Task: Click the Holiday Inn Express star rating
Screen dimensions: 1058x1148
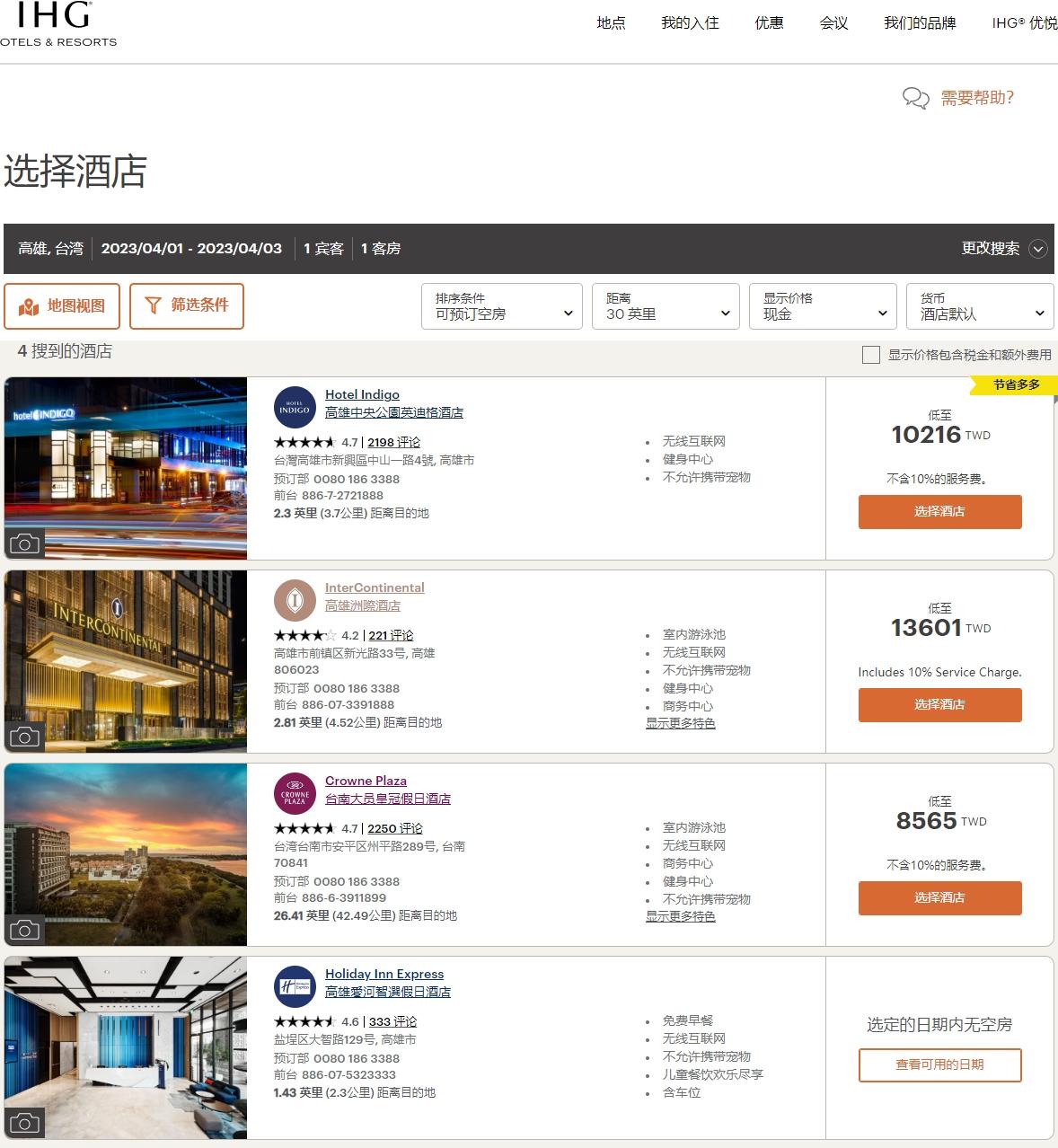Action: [x=304, y=1021]
